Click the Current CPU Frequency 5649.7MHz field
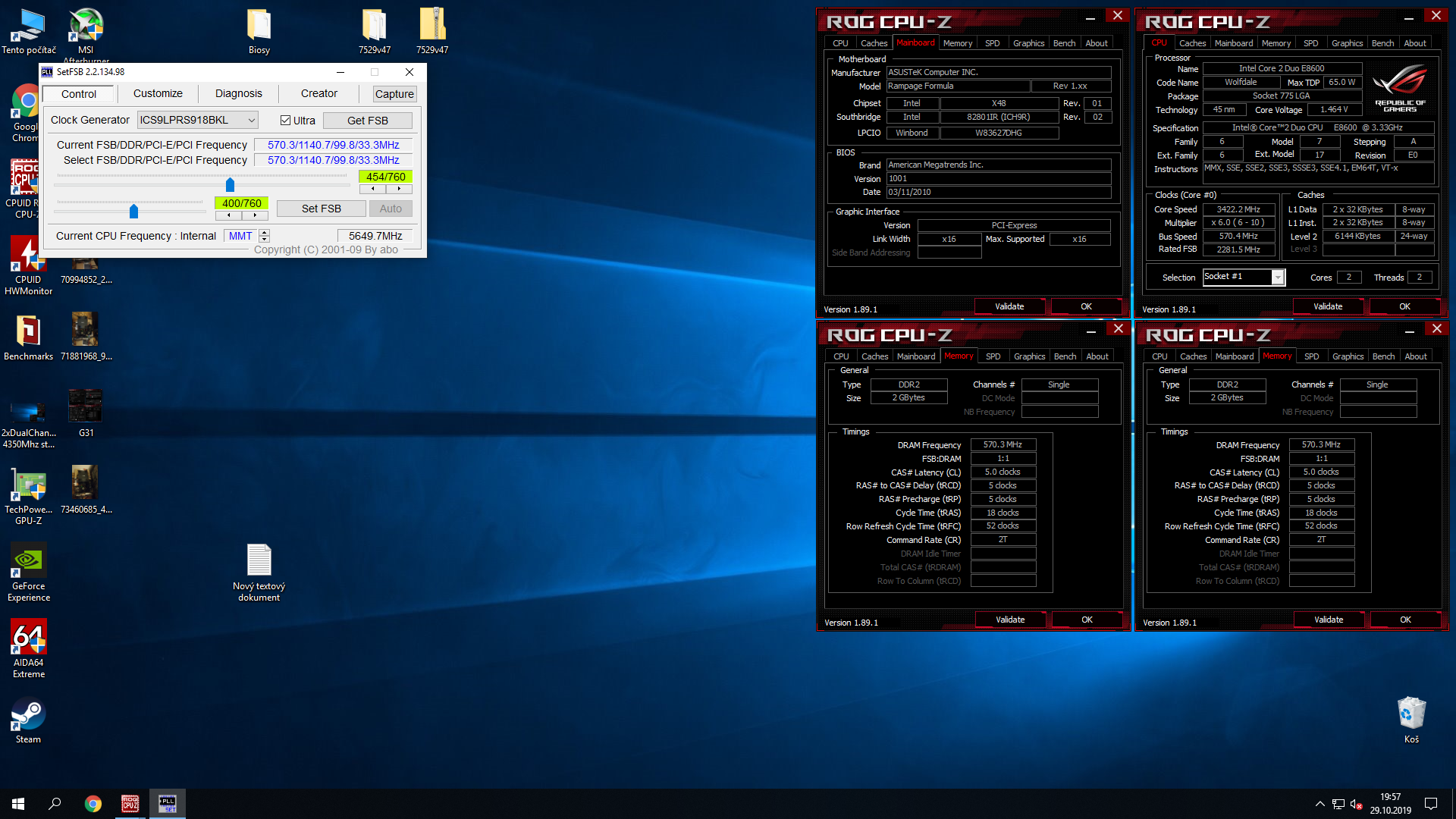This screenshot has width=1456, height=819. (x=375, y=236)
